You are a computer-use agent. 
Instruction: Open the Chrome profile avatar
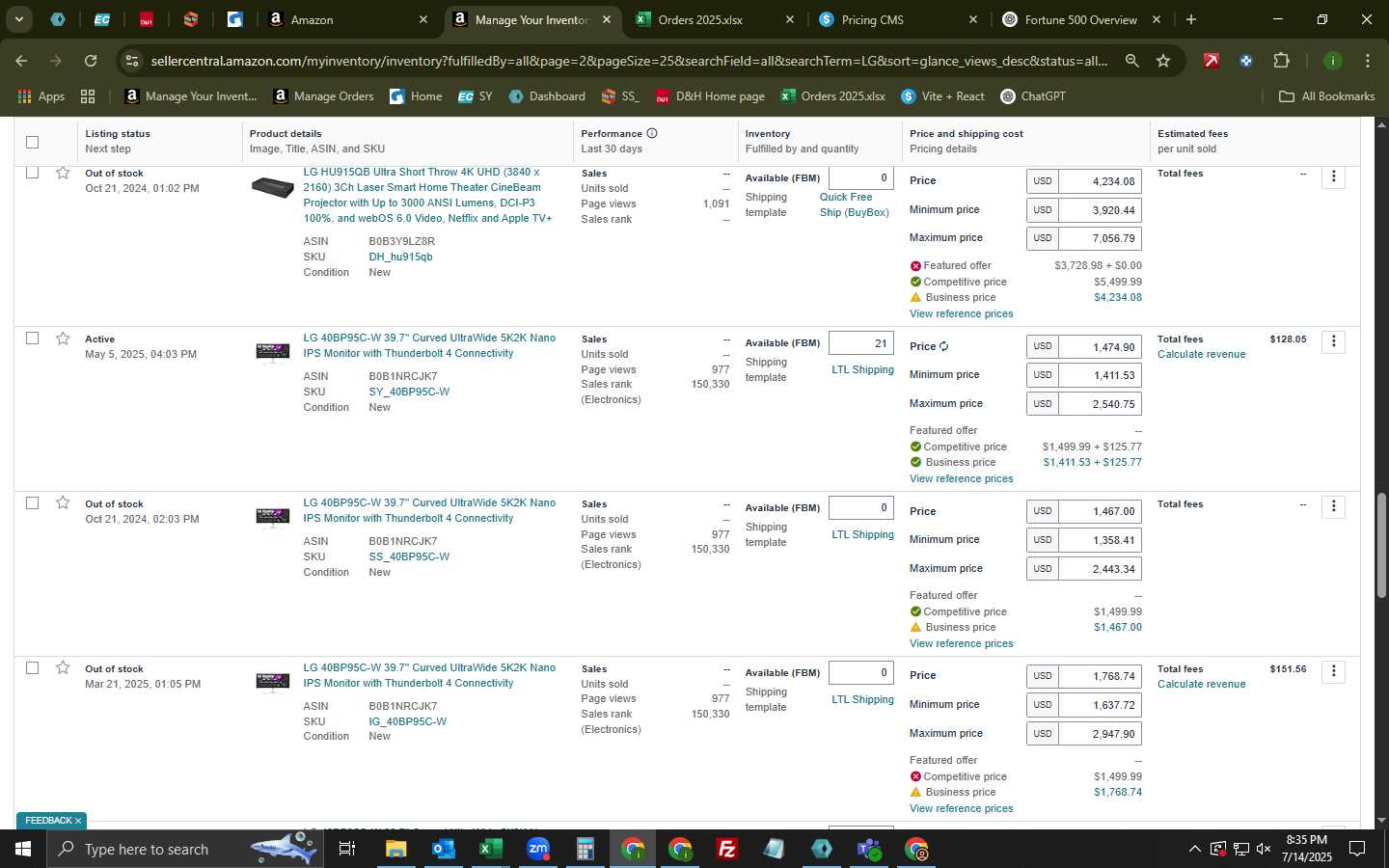pos(1333,61)
